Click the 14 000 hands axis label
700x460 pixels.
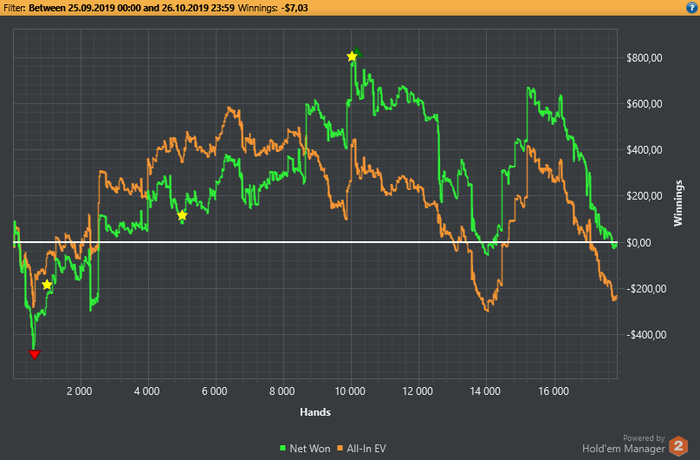click(x=485, y=391)
